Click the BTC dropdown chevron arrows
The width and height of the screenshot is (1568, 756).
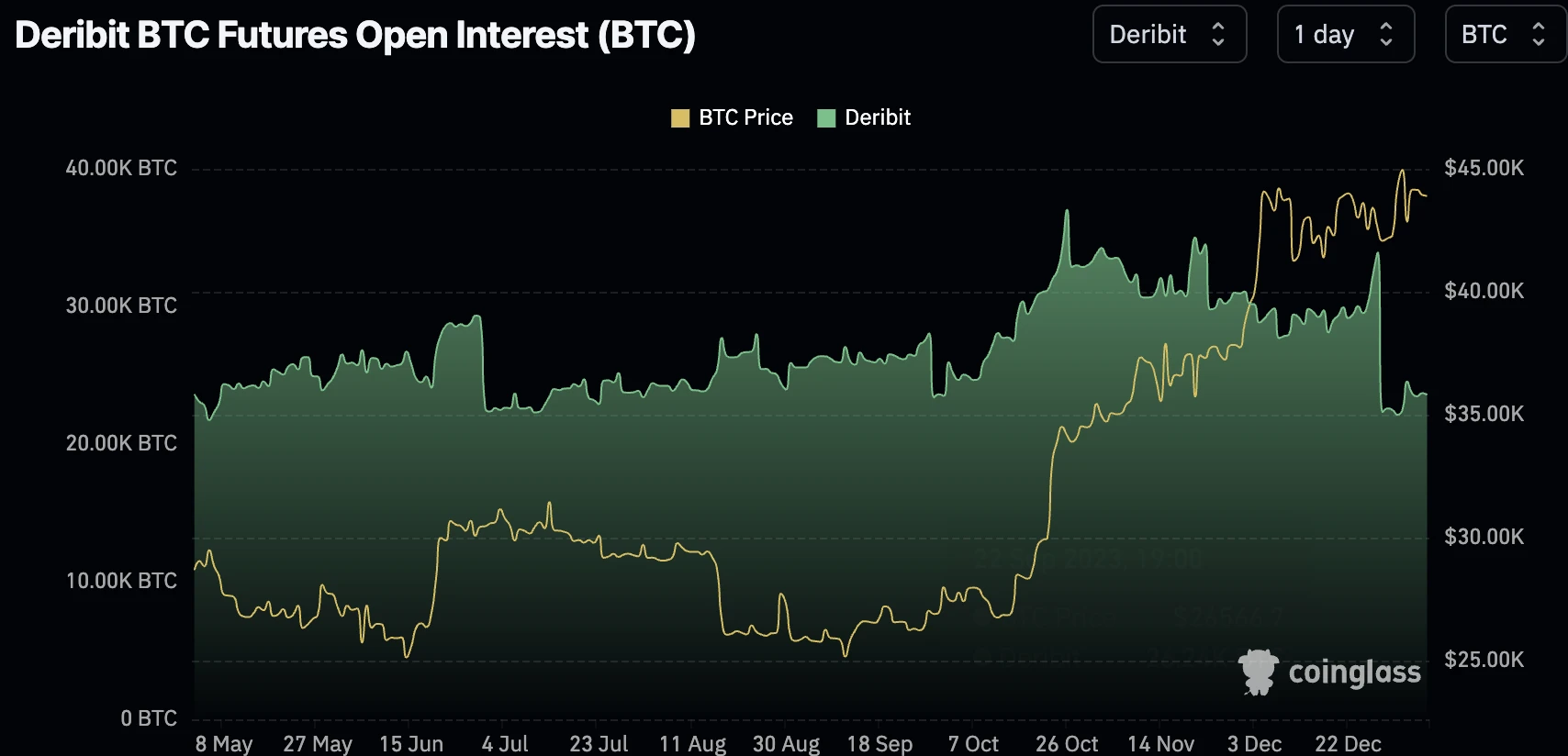click(1539, 35)
